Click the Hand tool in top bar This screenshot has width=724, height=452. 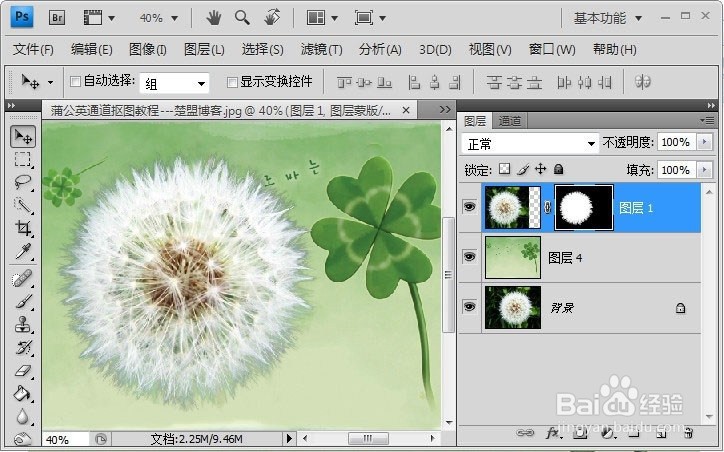coord(213,18)
